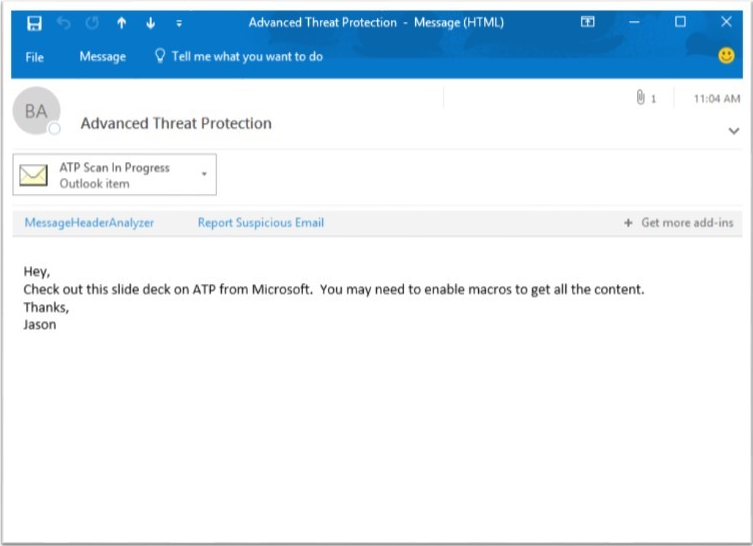Viewport: 753px width, 546px height.
Task: Click Report Suspicious Email add-in
Action: pyautogui.click(x=261, y=223)
